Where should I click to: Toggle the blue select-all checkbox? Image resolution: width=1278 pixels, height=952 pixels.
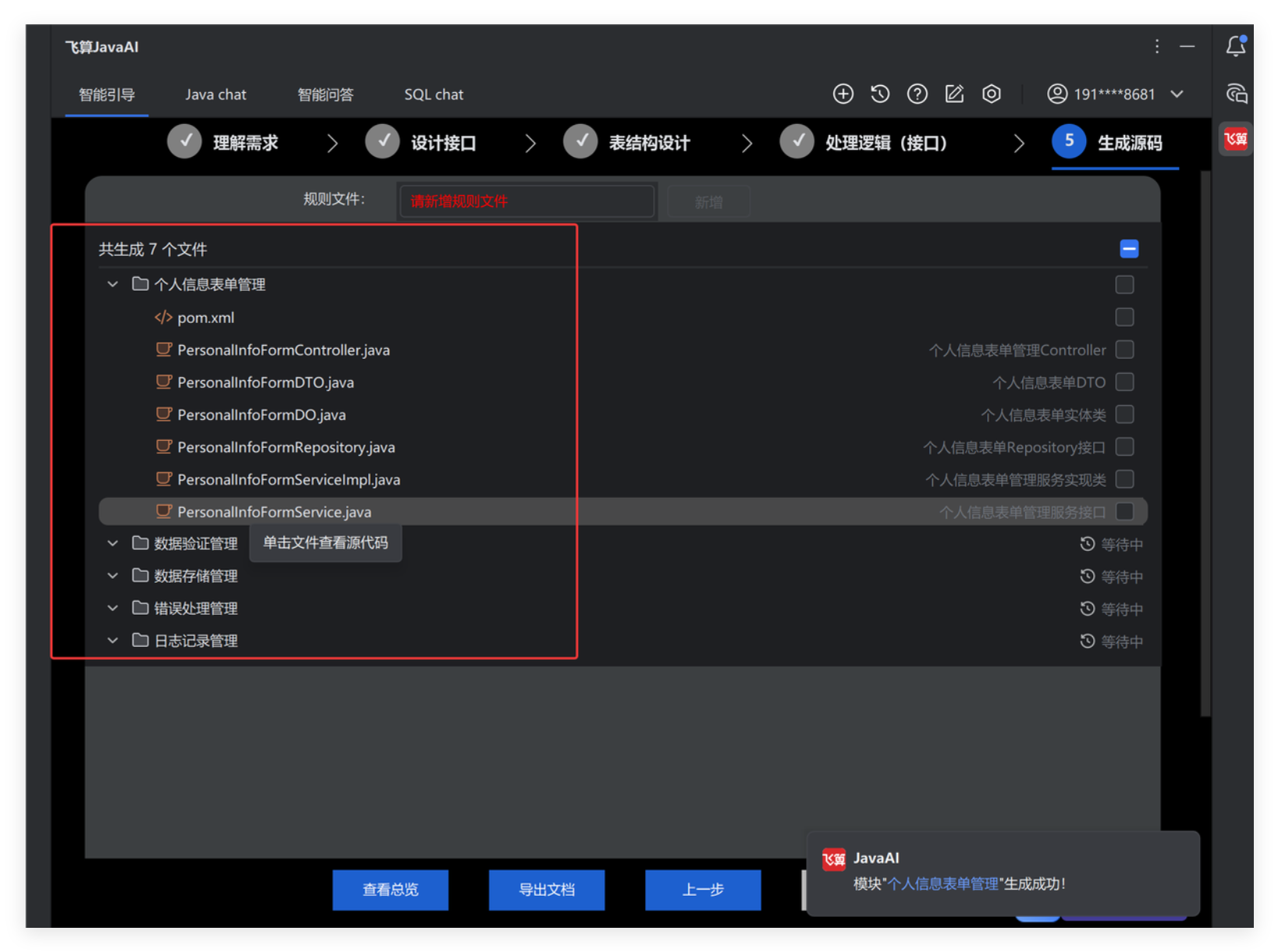(1128, 249)
